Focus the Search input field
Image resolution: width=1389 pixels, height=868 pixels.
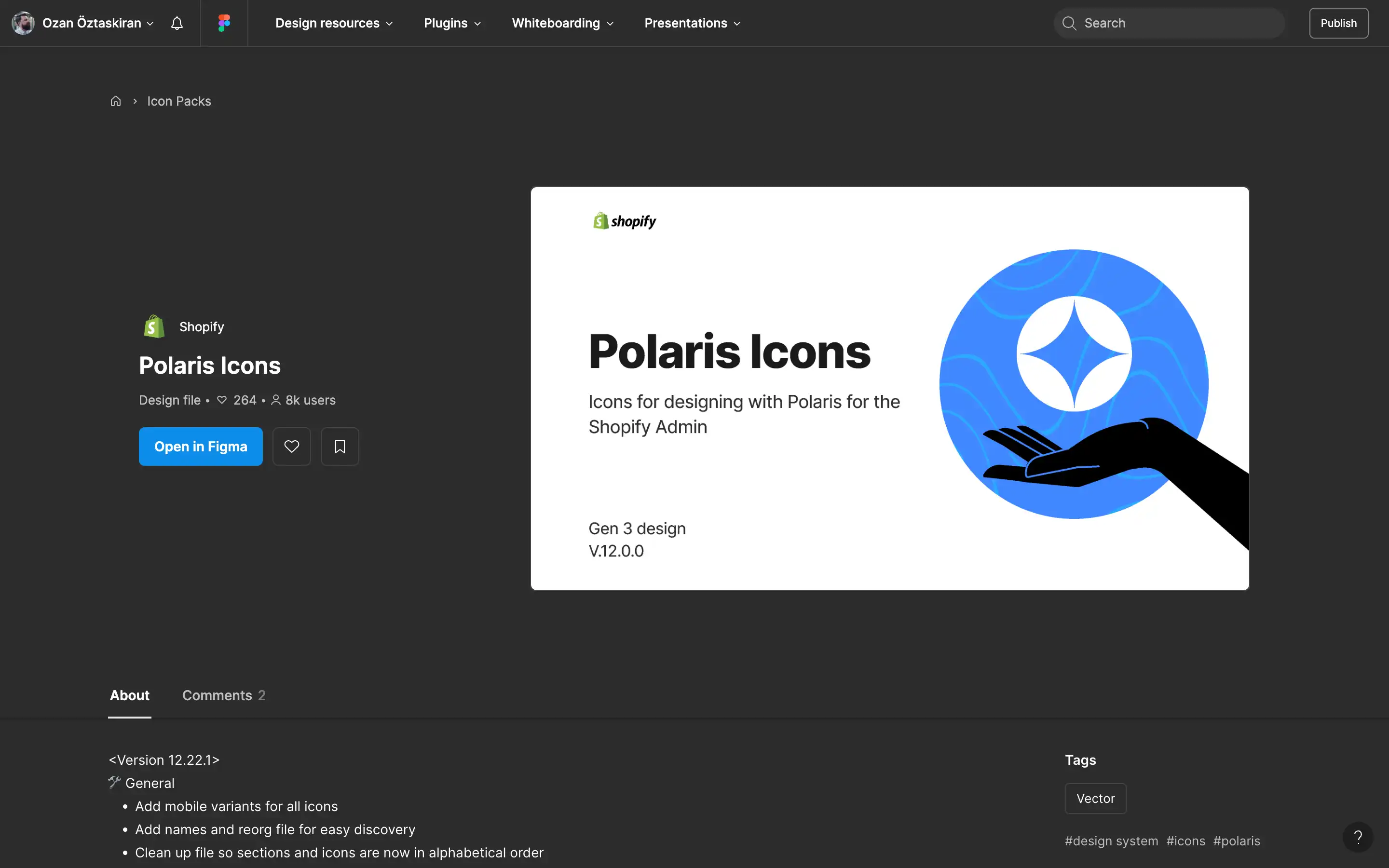tap(1169, 23)
